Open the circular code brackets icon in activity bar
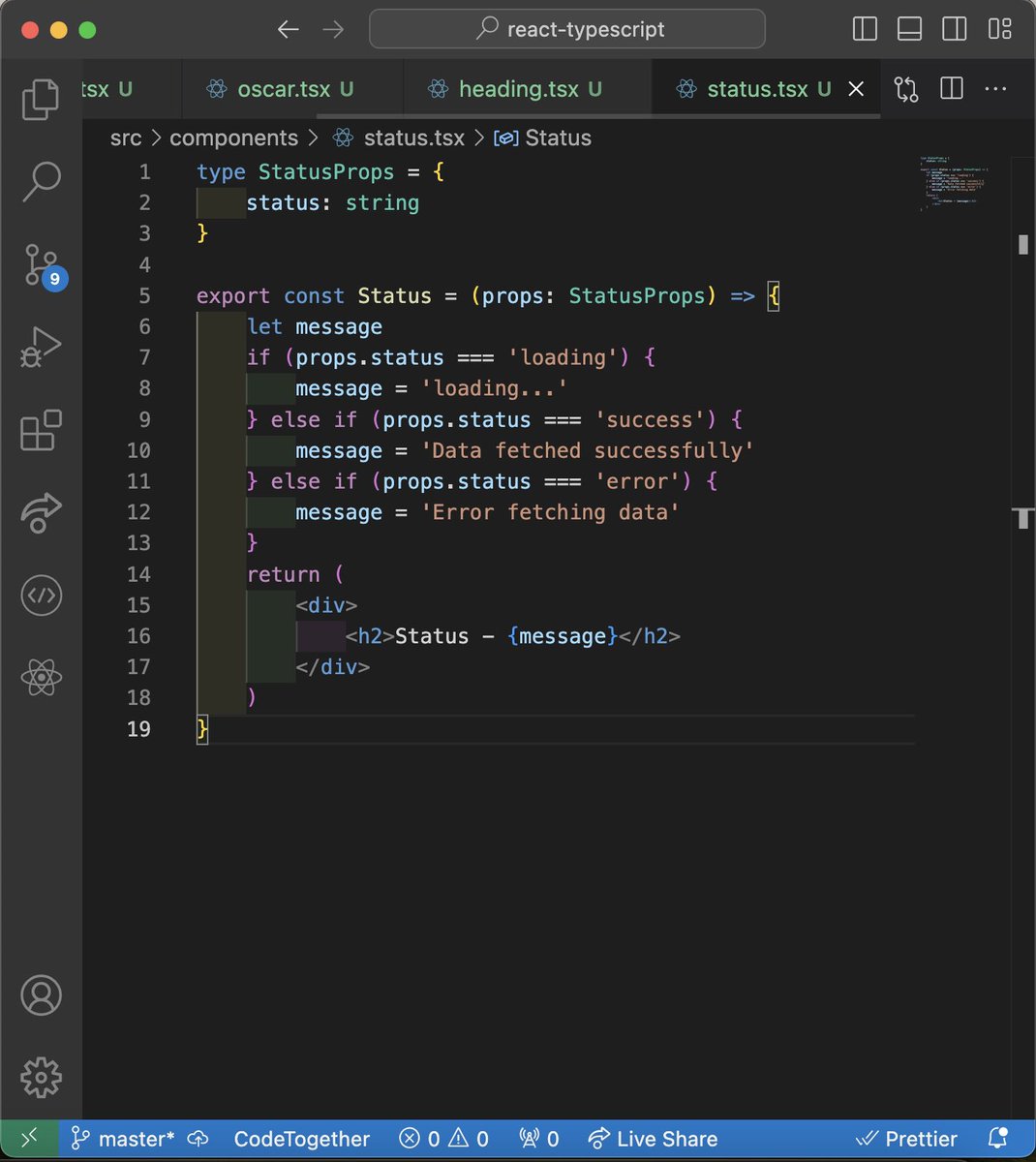 (x=41, y=595)
